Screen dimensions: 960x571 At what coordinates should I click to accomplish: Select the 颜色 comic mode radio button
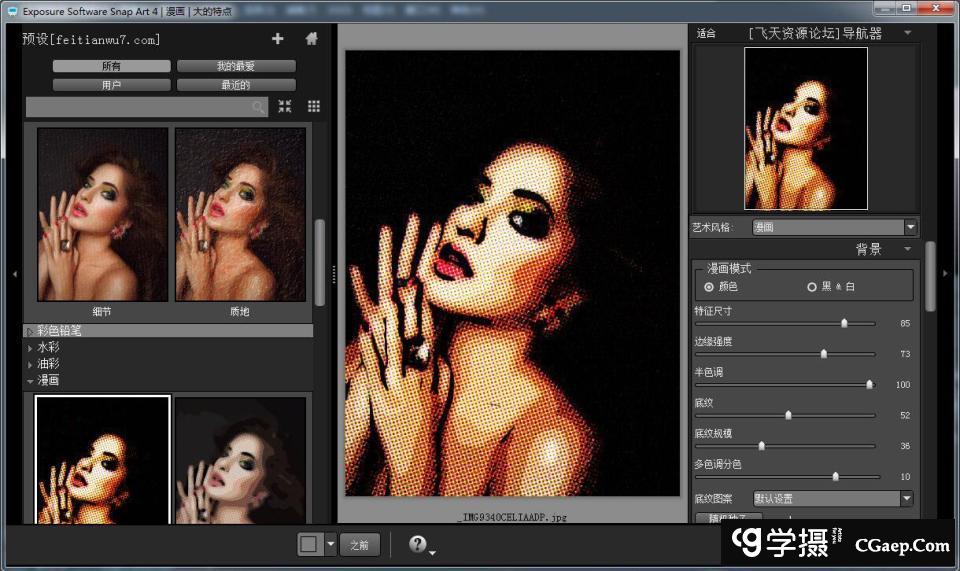(709, 287)
